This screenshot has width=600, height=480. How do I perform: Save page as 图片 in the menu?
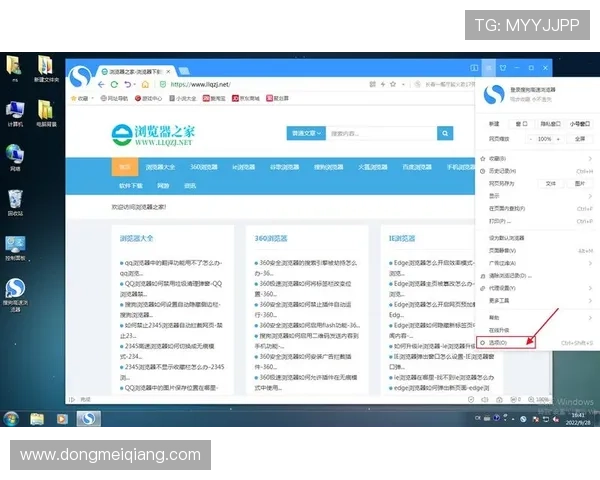pyautogui.click(x=580, y=183)
